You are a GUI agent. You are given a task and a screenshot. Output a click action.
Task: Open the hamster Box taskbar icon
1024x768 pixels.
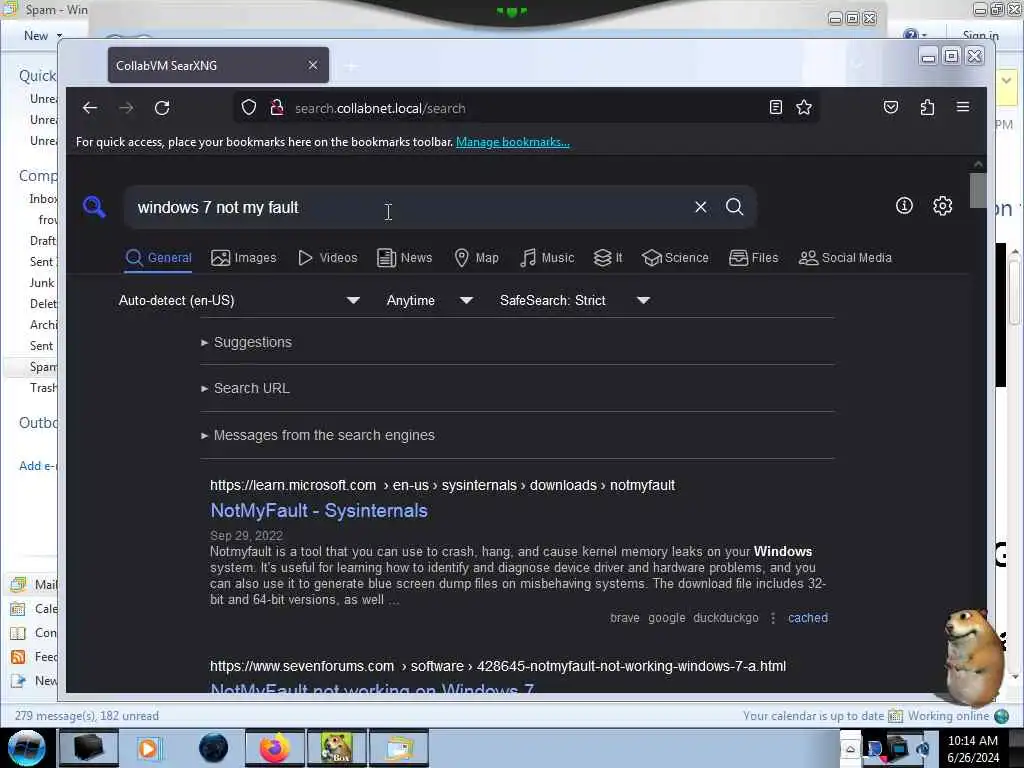pyautogui.click(x=336, y=748)
